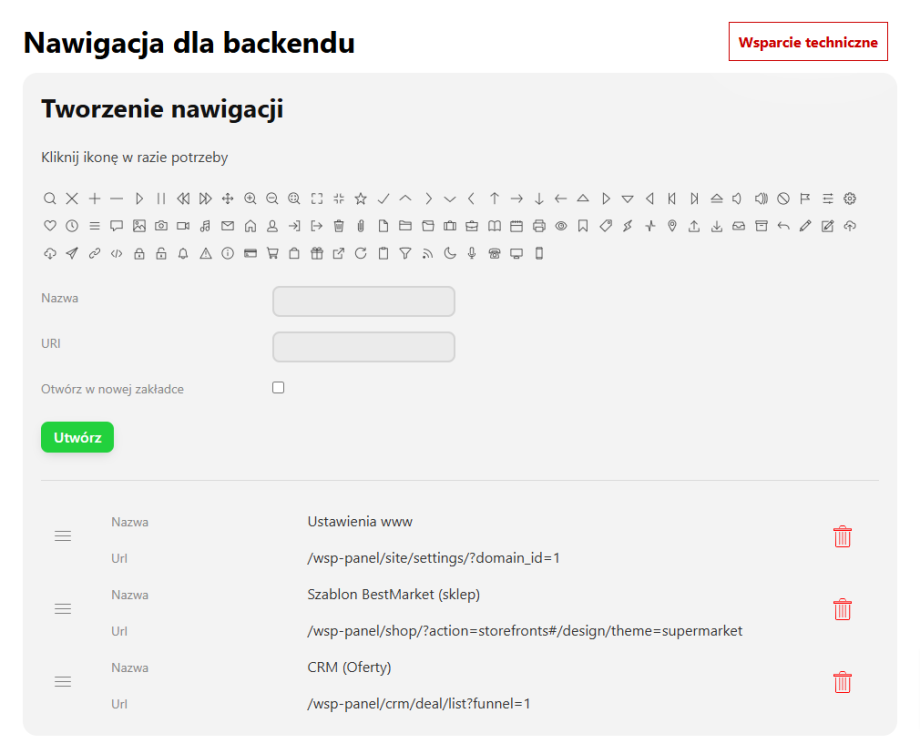Pick the home icon
Viewport: 920px width, 754px height.
click(x=250, y=225)
